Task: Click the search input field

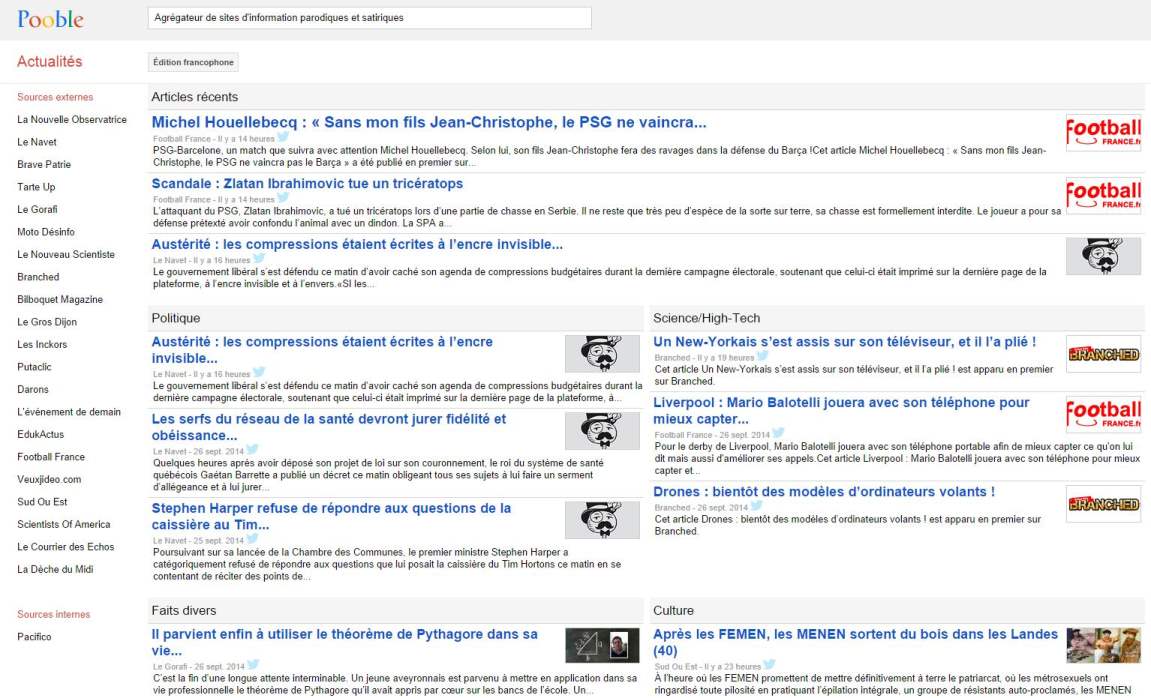Action: click(x=369, y=18)
